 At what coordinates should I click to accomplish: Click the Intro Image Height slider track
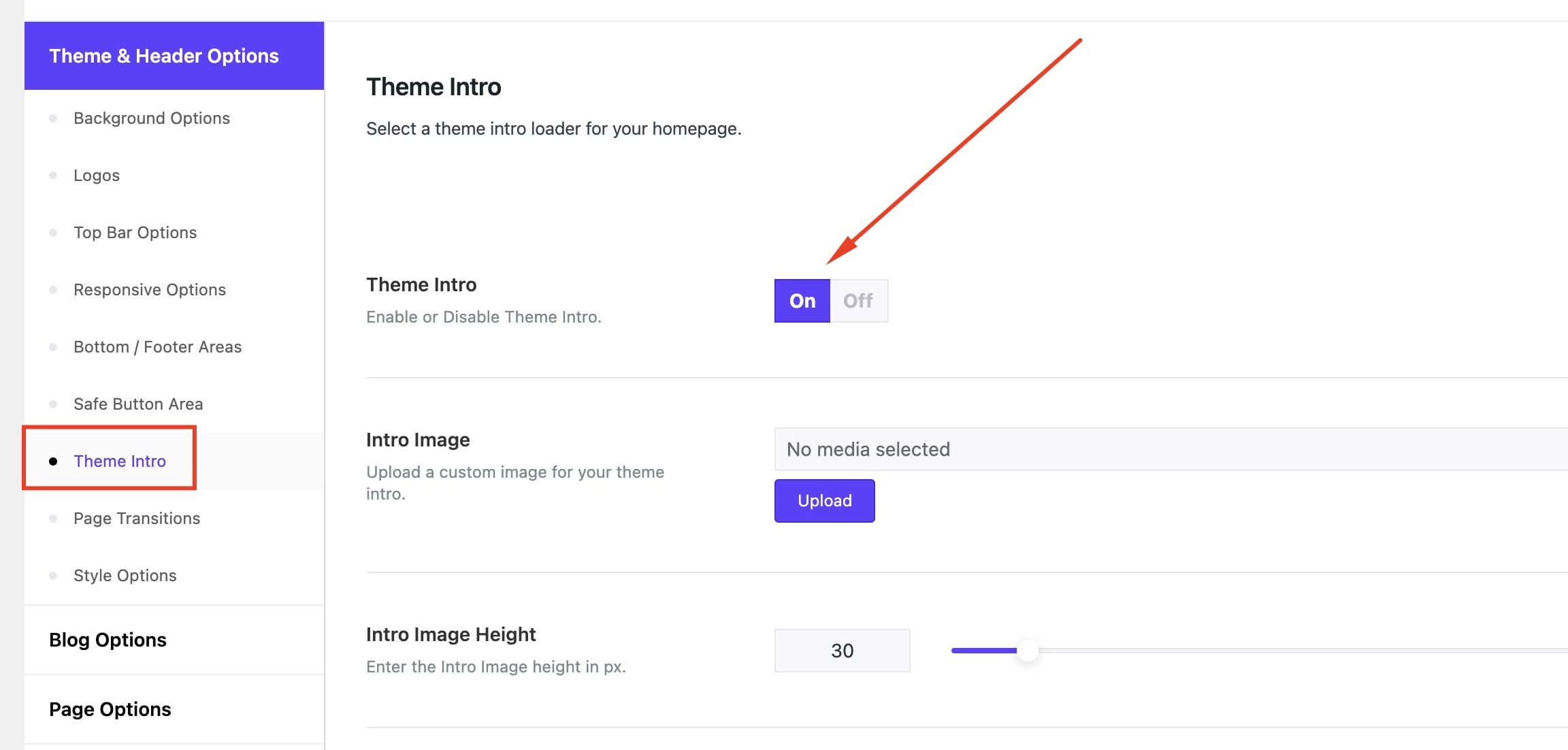tap(1259, 651)
